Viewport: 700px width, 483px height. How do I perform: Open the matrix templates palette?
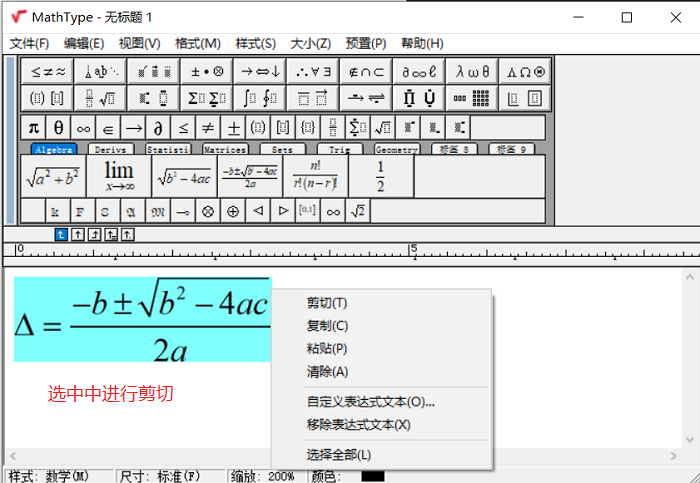[472, 98]
